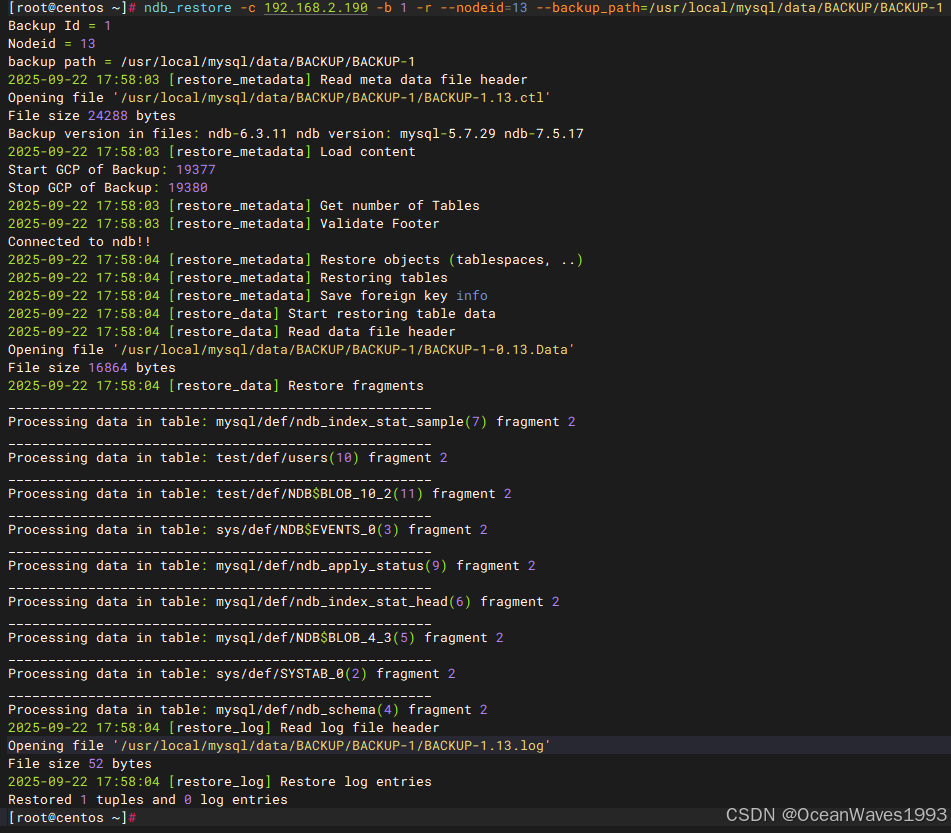Click 'Stop GCP of Backup: 19380'
This screenshot has height=833, width=951.
pos(107,188)
